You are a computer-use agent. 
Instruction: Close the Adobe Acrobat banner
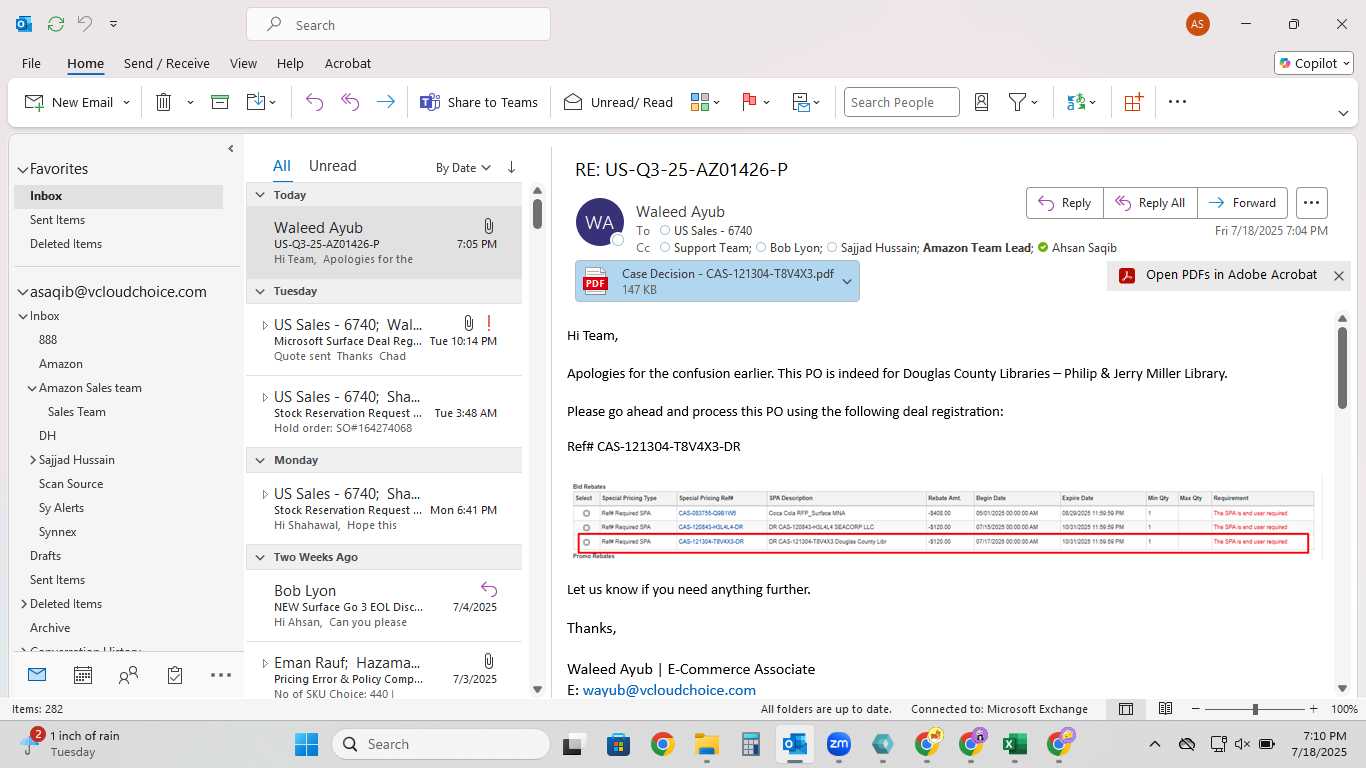(1339, 276)
